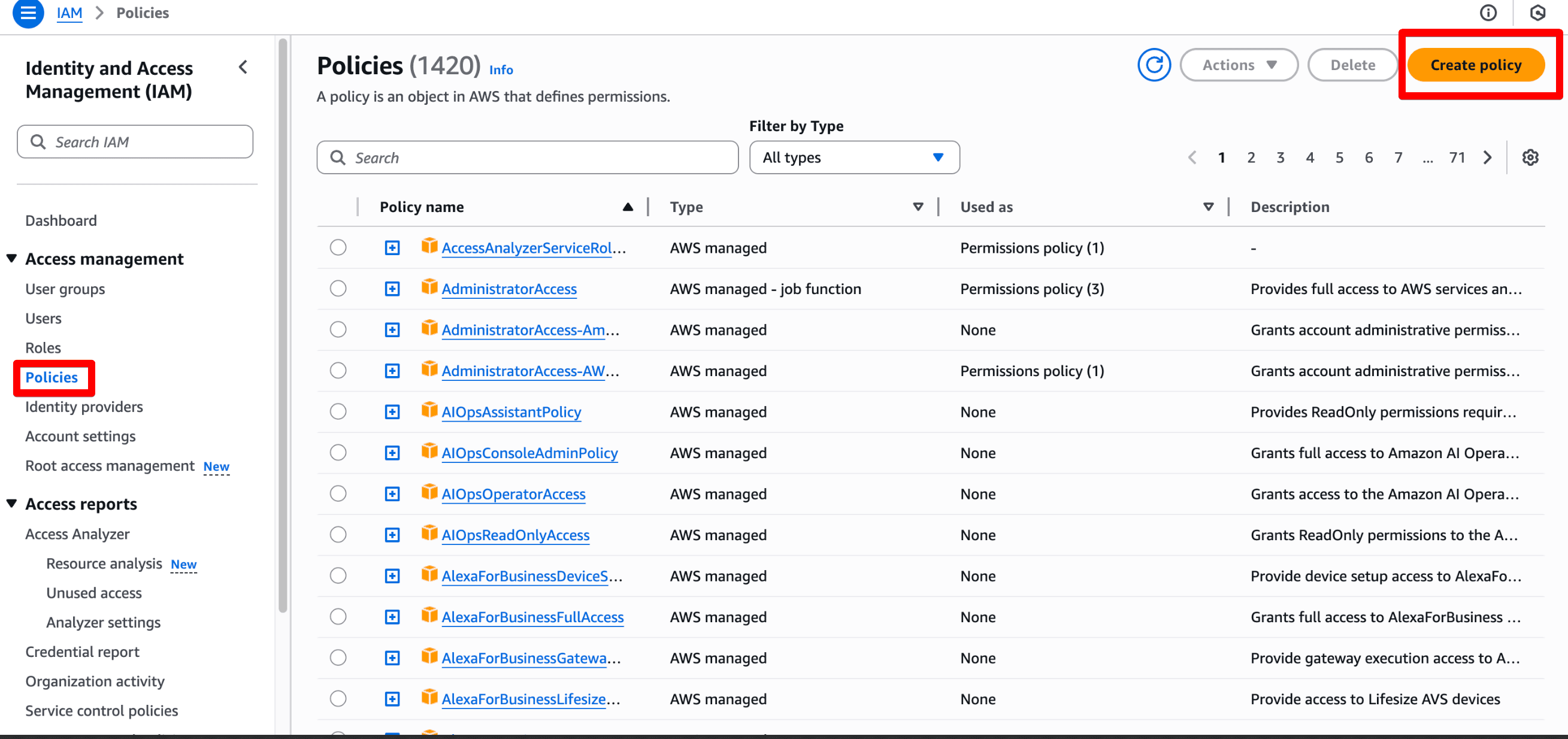Screen dimensions: 1568x739
Task: Expand the AdministratorAccess-Am policy row
Action: point(393,330)
